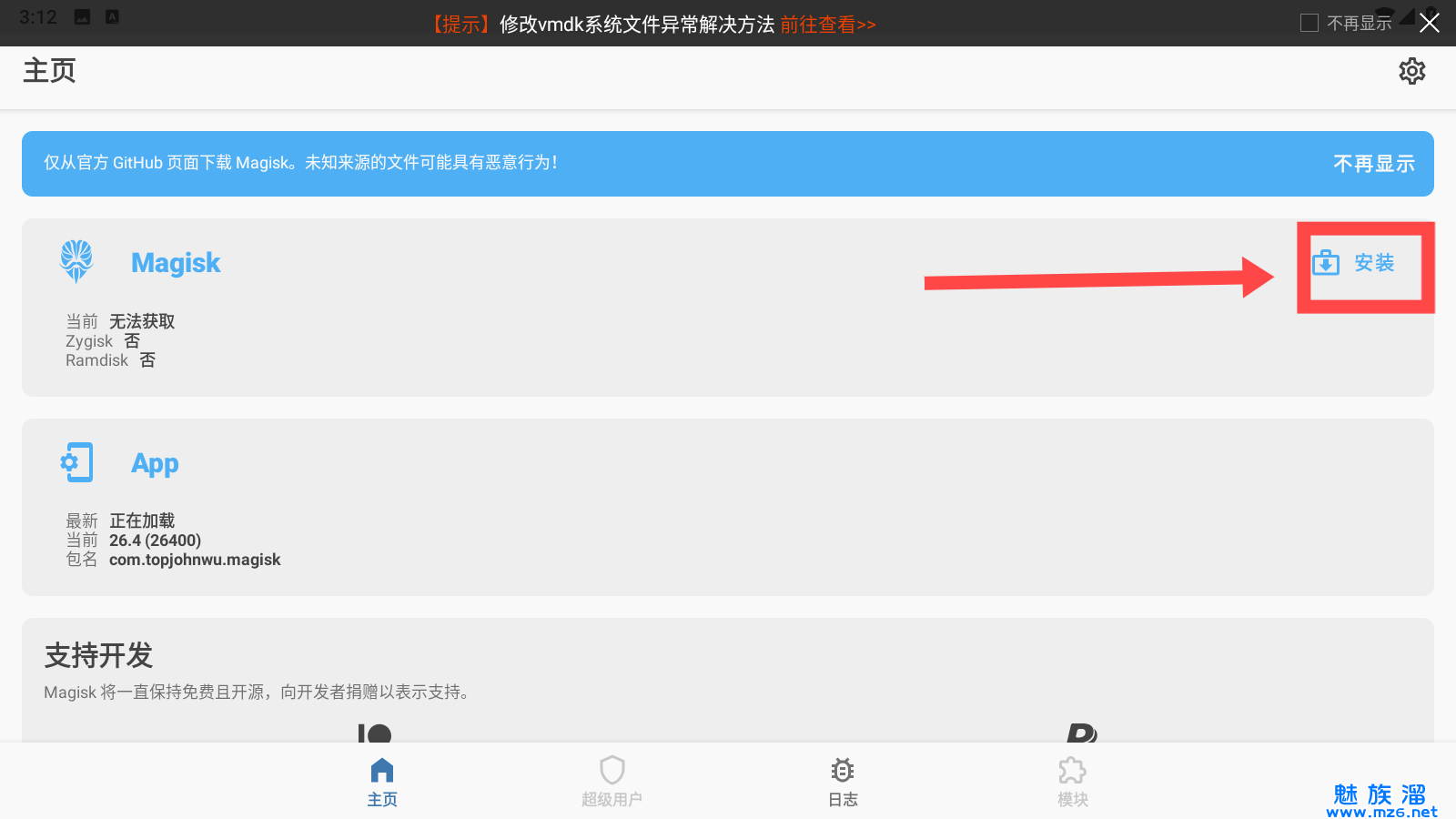
Task: Click the image icon in status bar
Action: [82, 17]
